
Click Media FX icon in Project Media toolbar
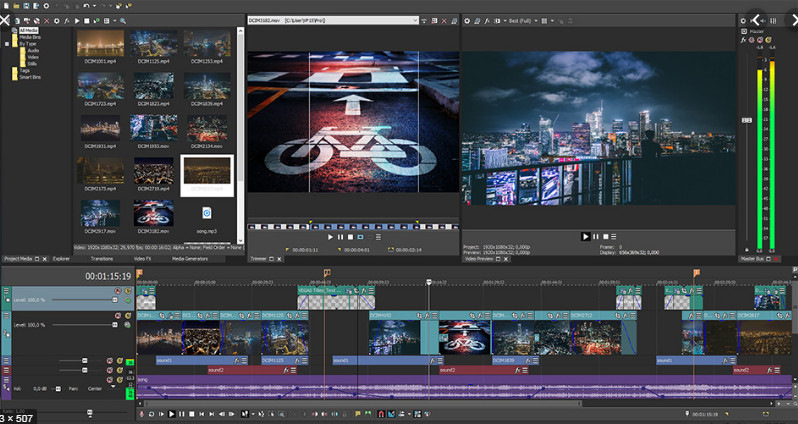(x=67, y=20)
